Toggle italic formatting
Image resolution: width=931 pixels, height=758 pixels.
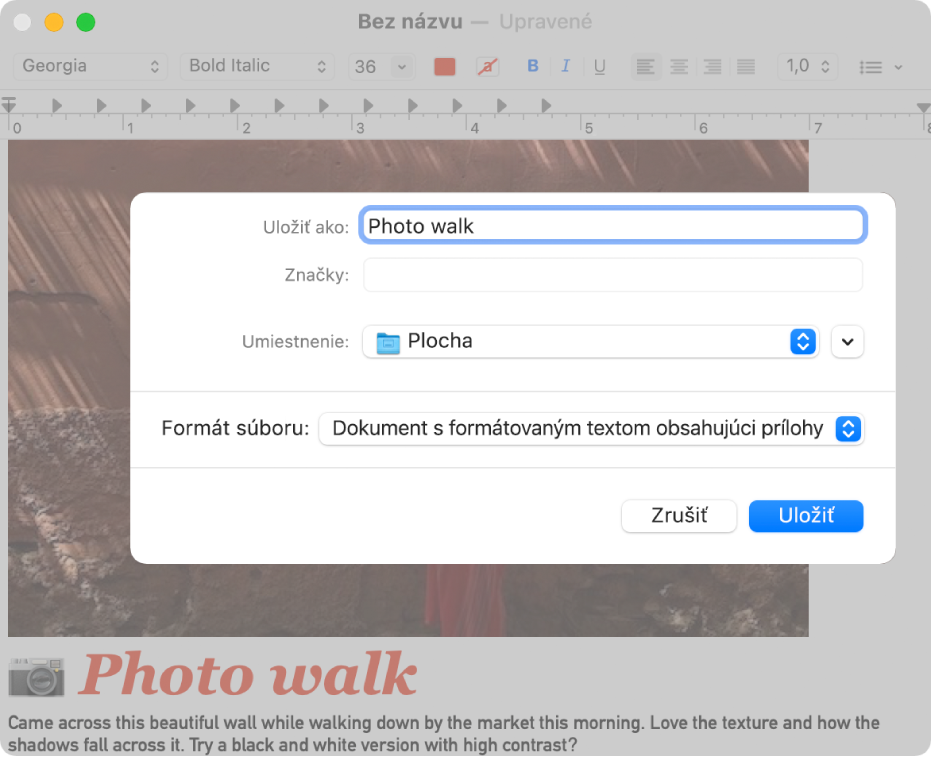(565, 66)
